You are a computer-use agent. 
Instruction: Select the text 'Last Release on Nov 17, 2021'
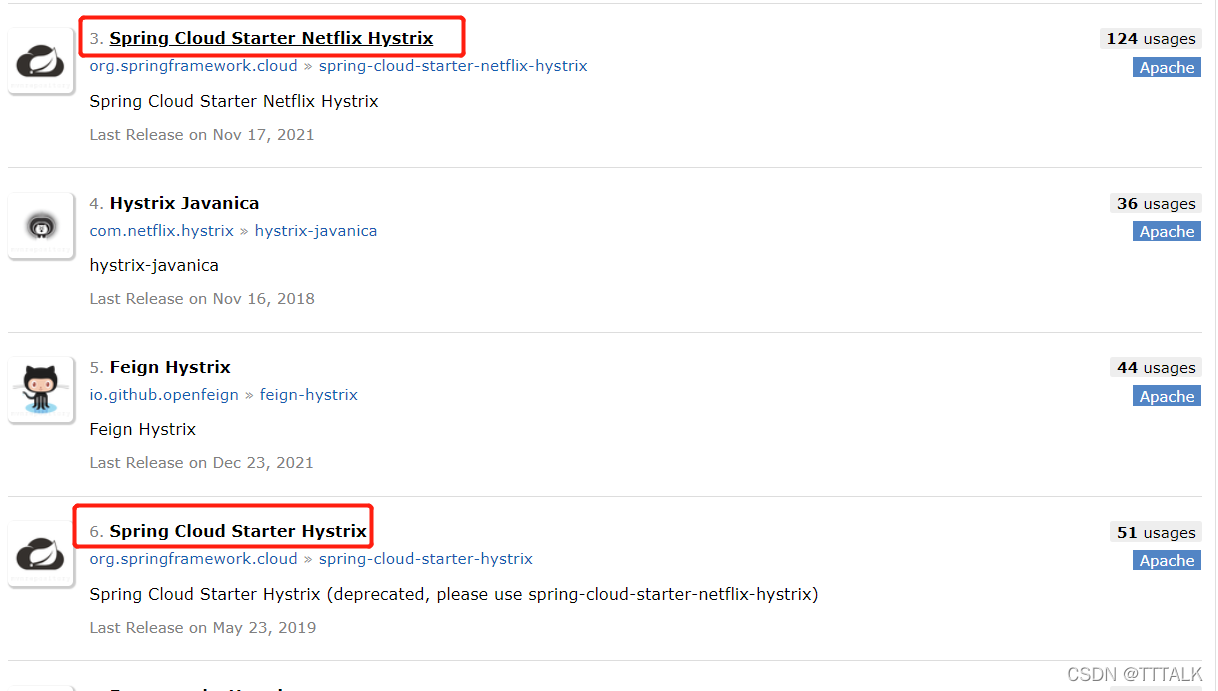(x=202, y=135)
